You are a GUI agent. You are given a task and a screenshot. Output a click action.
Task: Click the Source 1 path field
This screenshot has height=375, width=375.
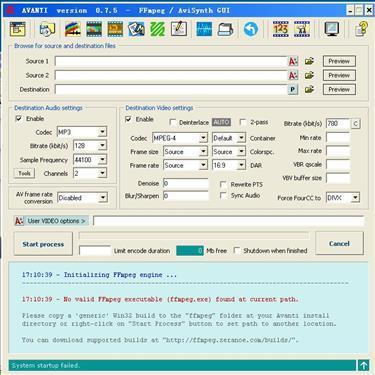tap(171, 61)
